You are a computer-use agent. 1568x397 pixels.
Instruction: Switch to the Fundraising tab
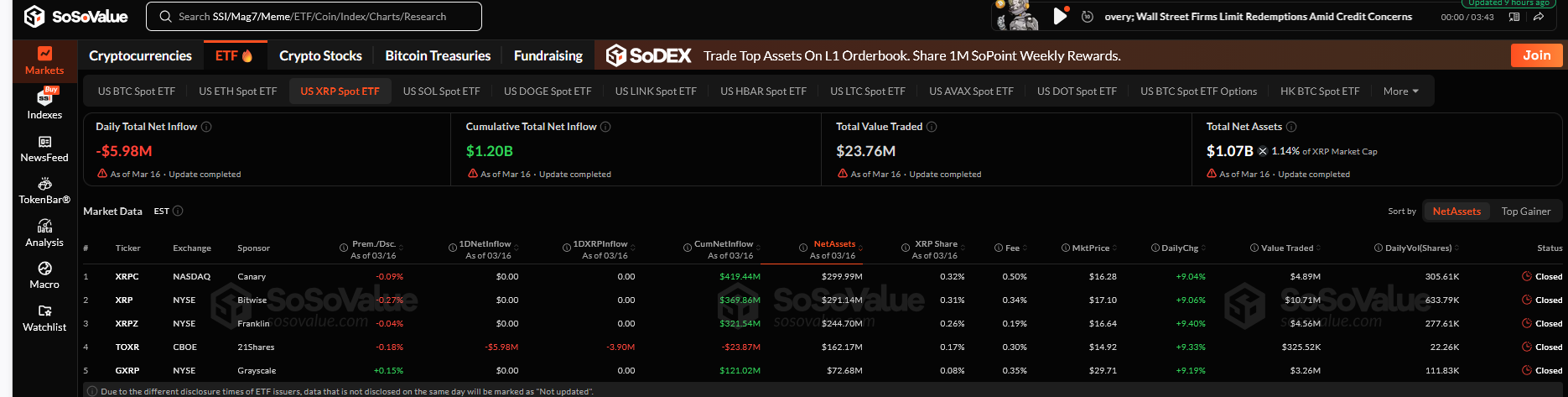548,55
